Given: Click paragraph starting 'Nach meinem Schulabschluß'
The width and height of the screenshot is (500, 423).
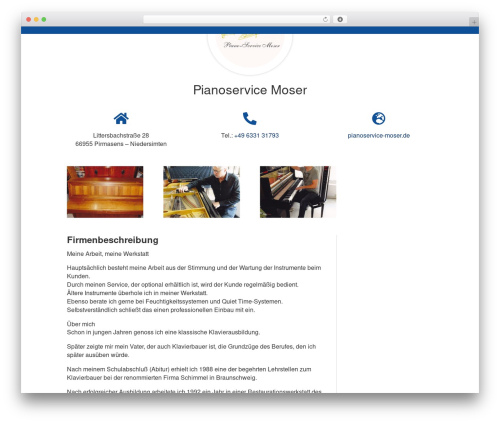Looking at the screenshot, I should pyautogui.click(x=189, y=373).
